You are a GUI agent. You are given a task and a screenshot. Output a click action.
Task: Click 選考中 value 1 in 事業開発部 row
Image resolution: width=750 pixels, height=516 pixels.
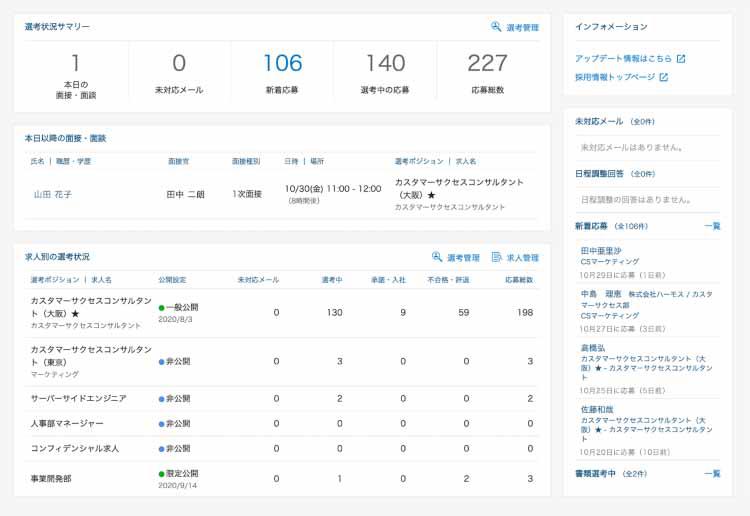(340, 478)
